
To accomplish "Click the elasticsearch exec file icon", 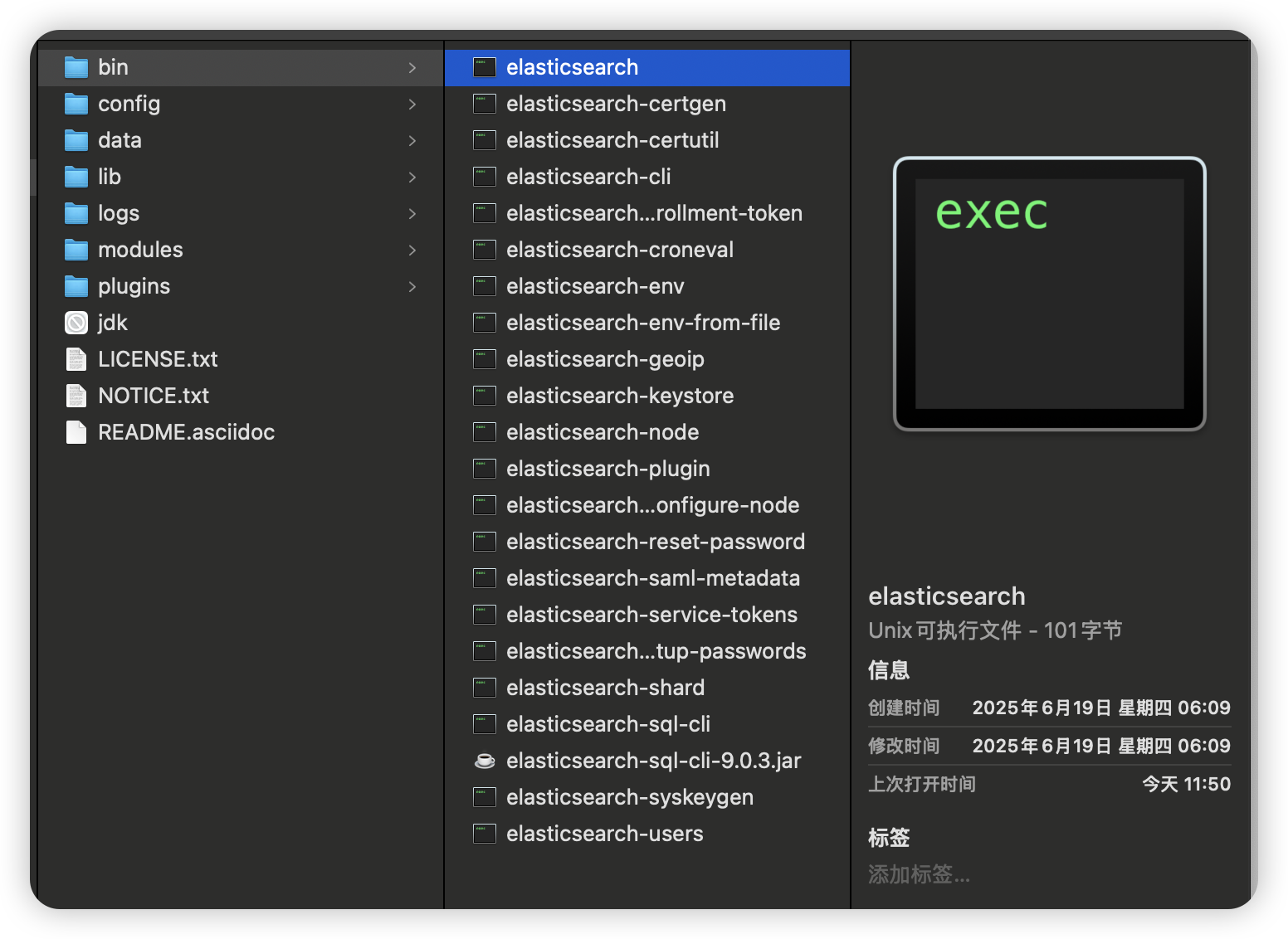I will tap(485, 67).
